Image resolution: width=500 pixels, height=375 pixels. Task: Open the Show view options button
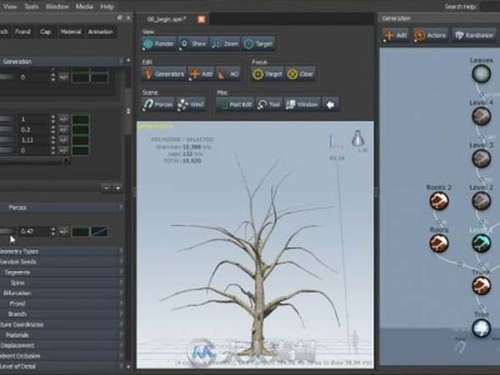point(193,44)
